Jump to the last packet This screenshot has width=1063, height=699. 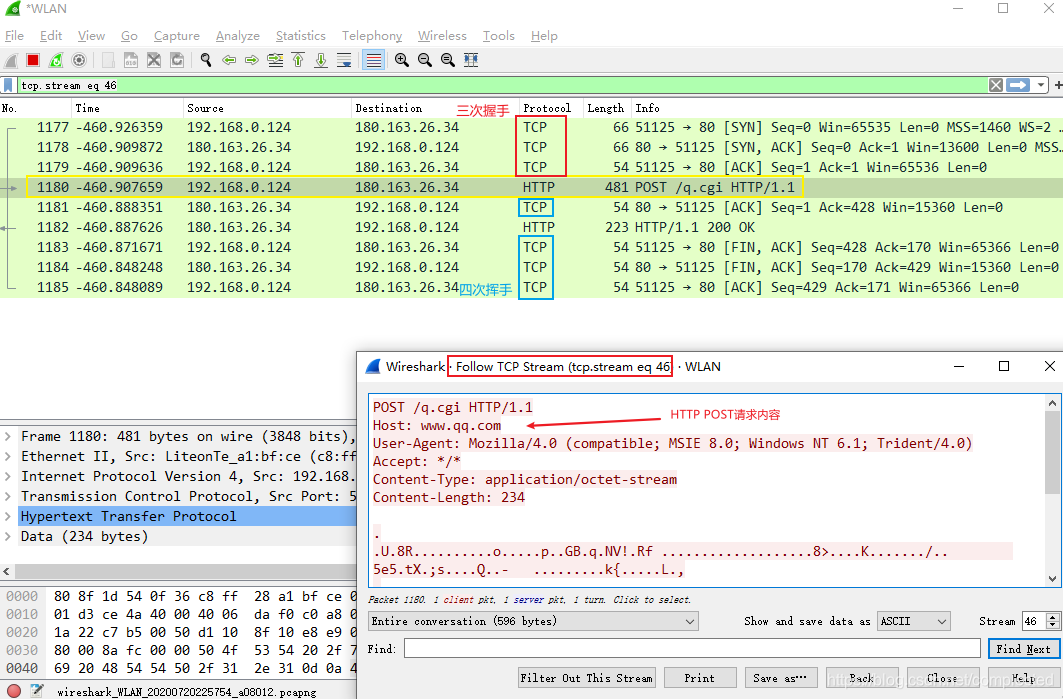321,60
